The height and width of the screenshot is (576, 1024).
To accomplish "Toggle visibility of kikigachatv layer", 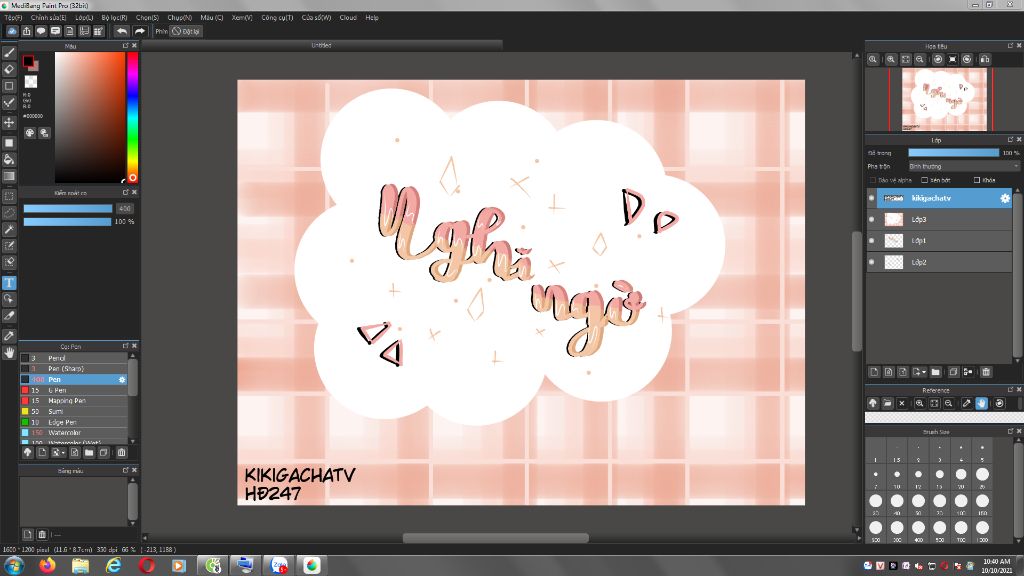I will click(872, 198).
